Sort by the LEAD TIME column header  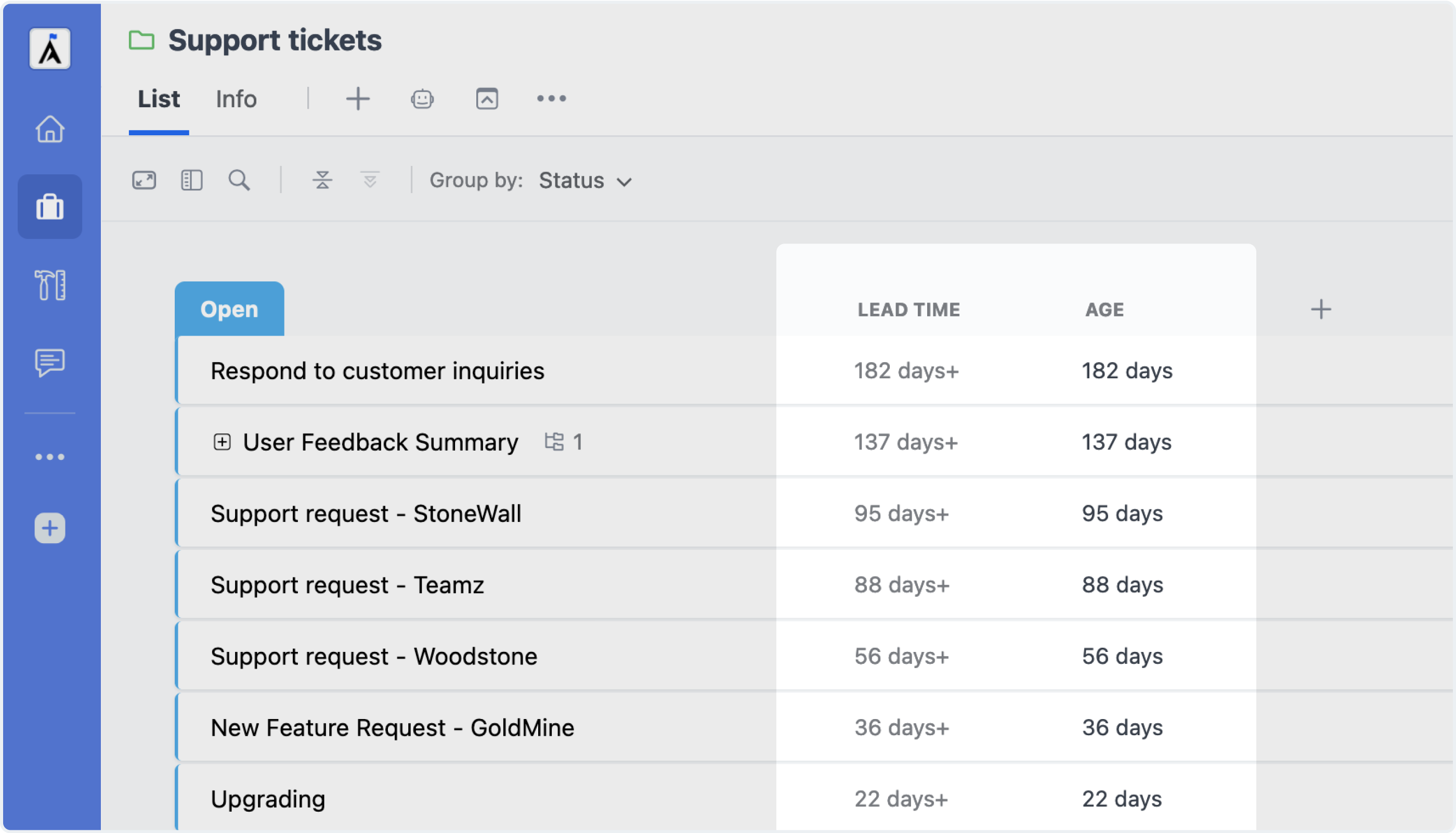point(909,310)
